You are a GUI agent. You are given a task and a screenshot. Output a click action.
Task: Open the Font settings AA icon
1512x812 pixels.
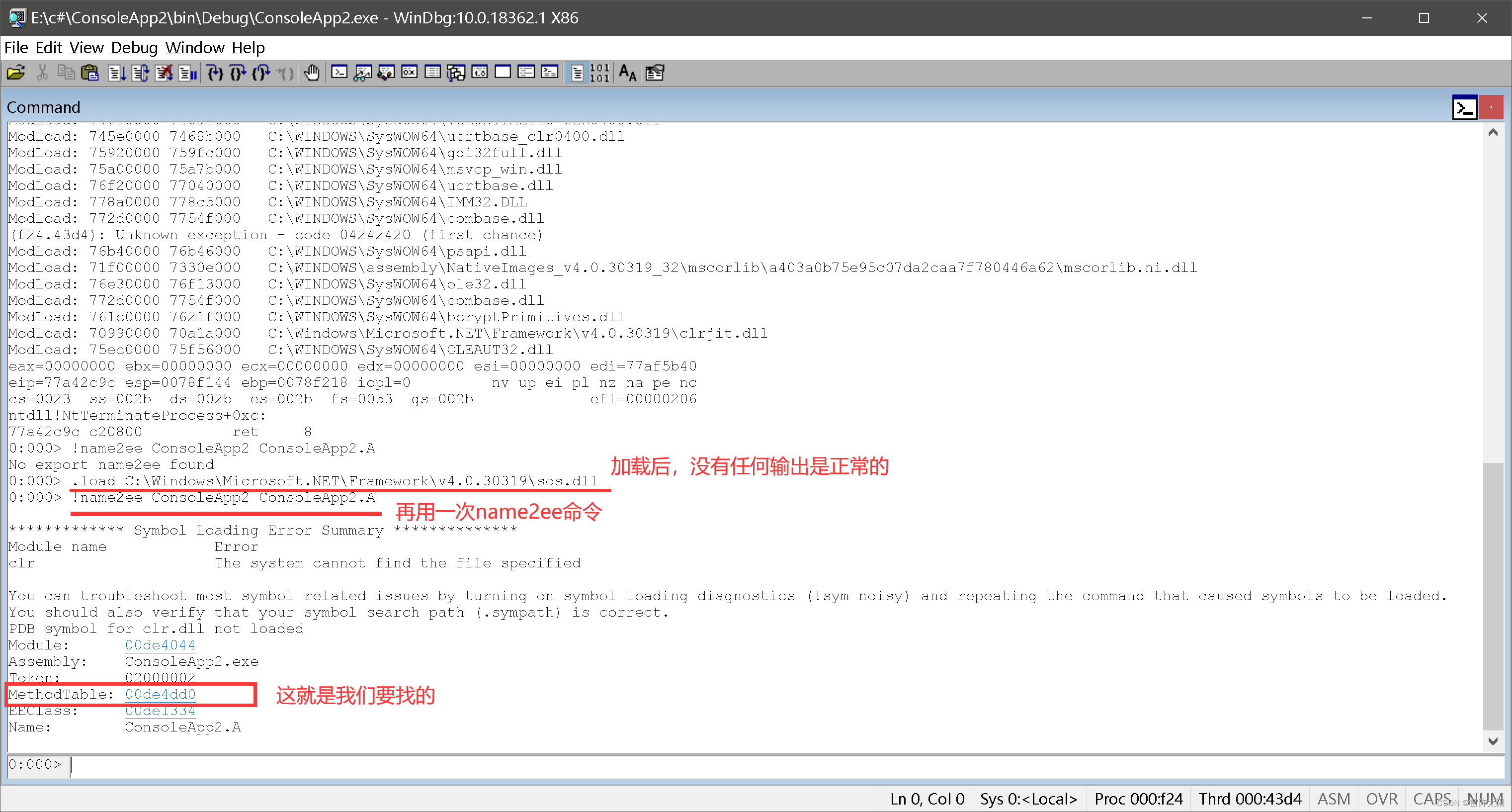click(x=627, y=73)
